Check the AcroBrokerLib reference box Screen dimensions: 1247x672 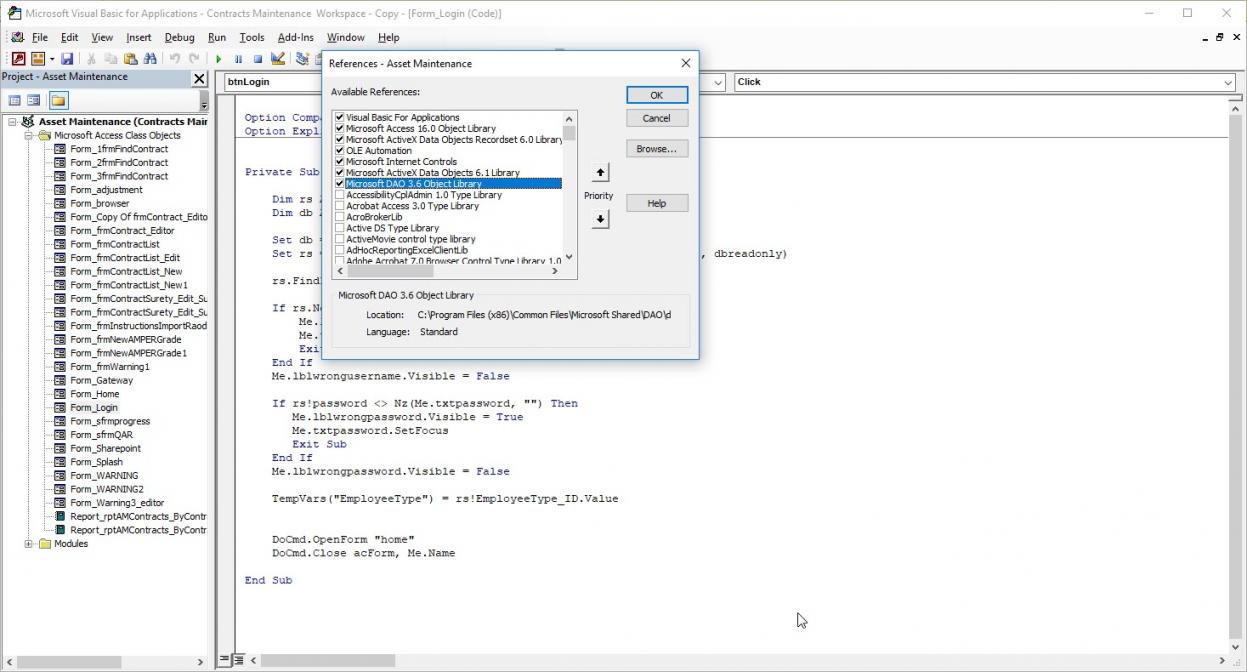[340, 216]
